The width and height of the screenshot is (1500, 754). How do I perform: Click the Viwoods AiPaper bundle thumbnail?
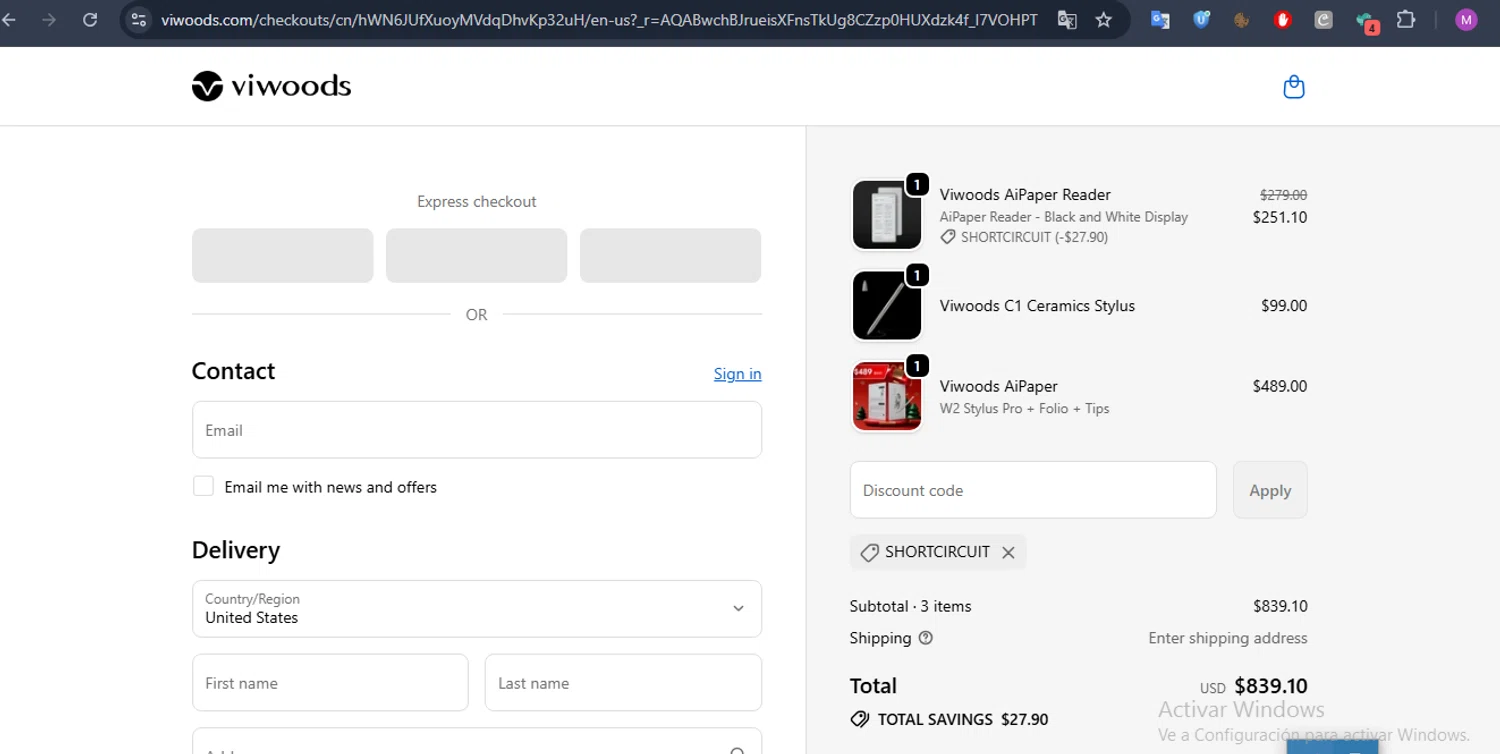887,396
